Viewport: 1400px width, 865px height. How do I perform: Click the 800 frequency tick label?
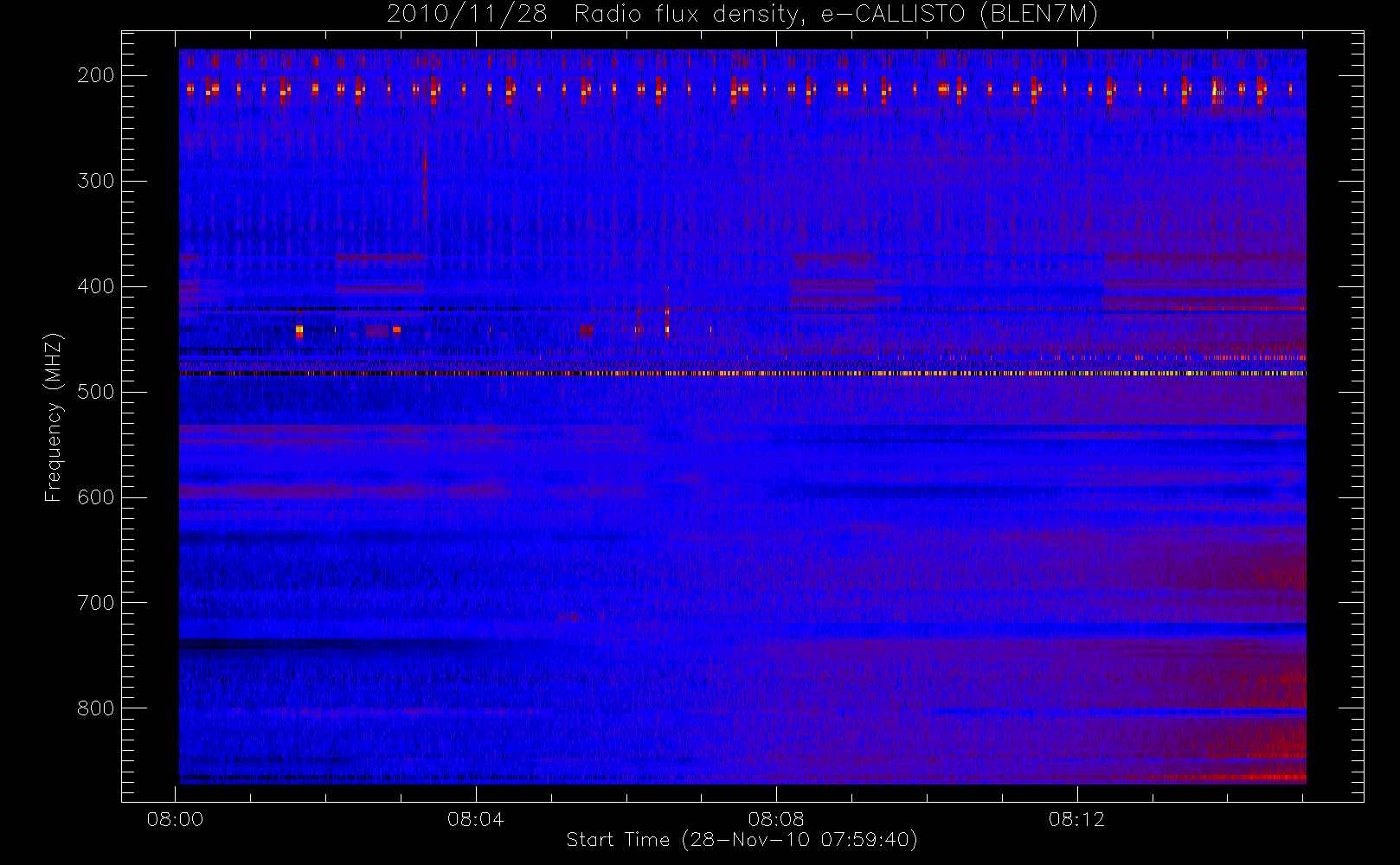[x=95, y=708]
